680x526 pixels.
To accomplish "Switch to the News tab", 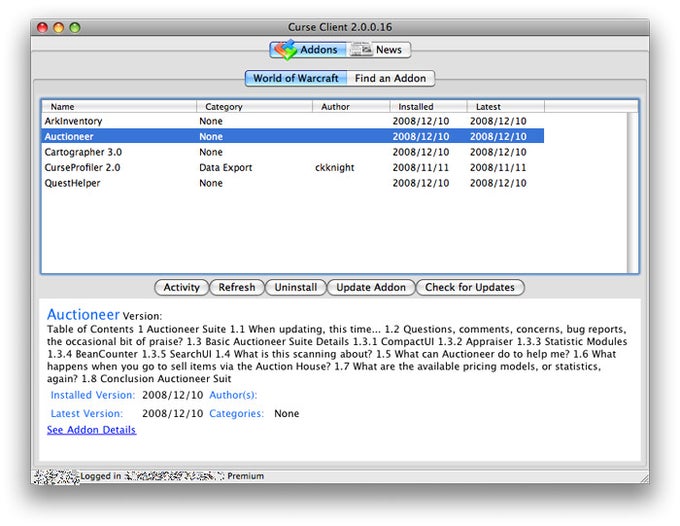I will coord(378,50).
